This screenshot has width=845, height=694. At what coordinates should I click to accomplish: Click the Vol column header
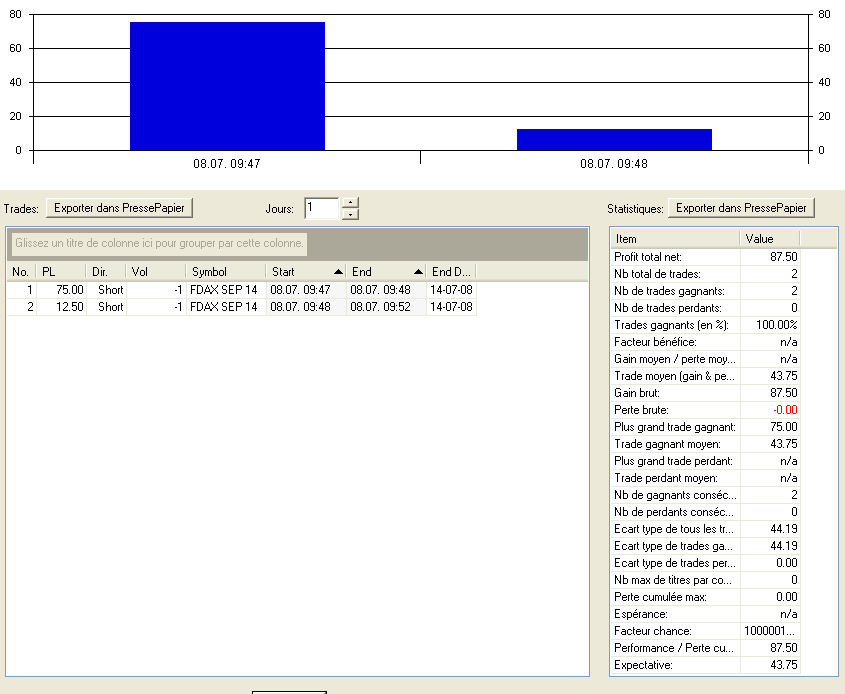pyautogui.click(x=155, y=272)
